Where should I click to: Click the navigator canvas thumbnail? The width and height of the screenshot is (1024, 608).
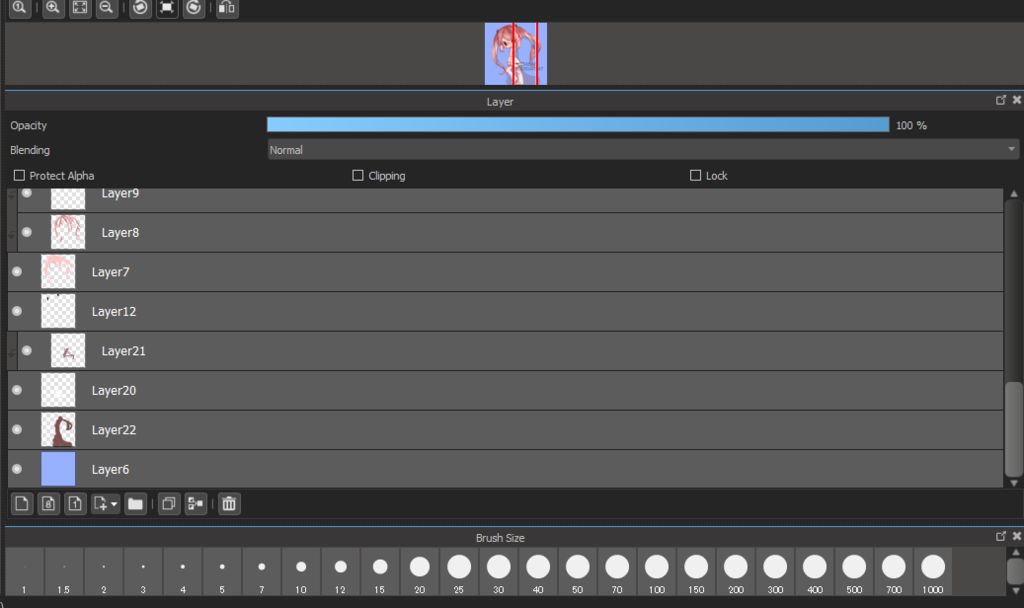point(516,54)
